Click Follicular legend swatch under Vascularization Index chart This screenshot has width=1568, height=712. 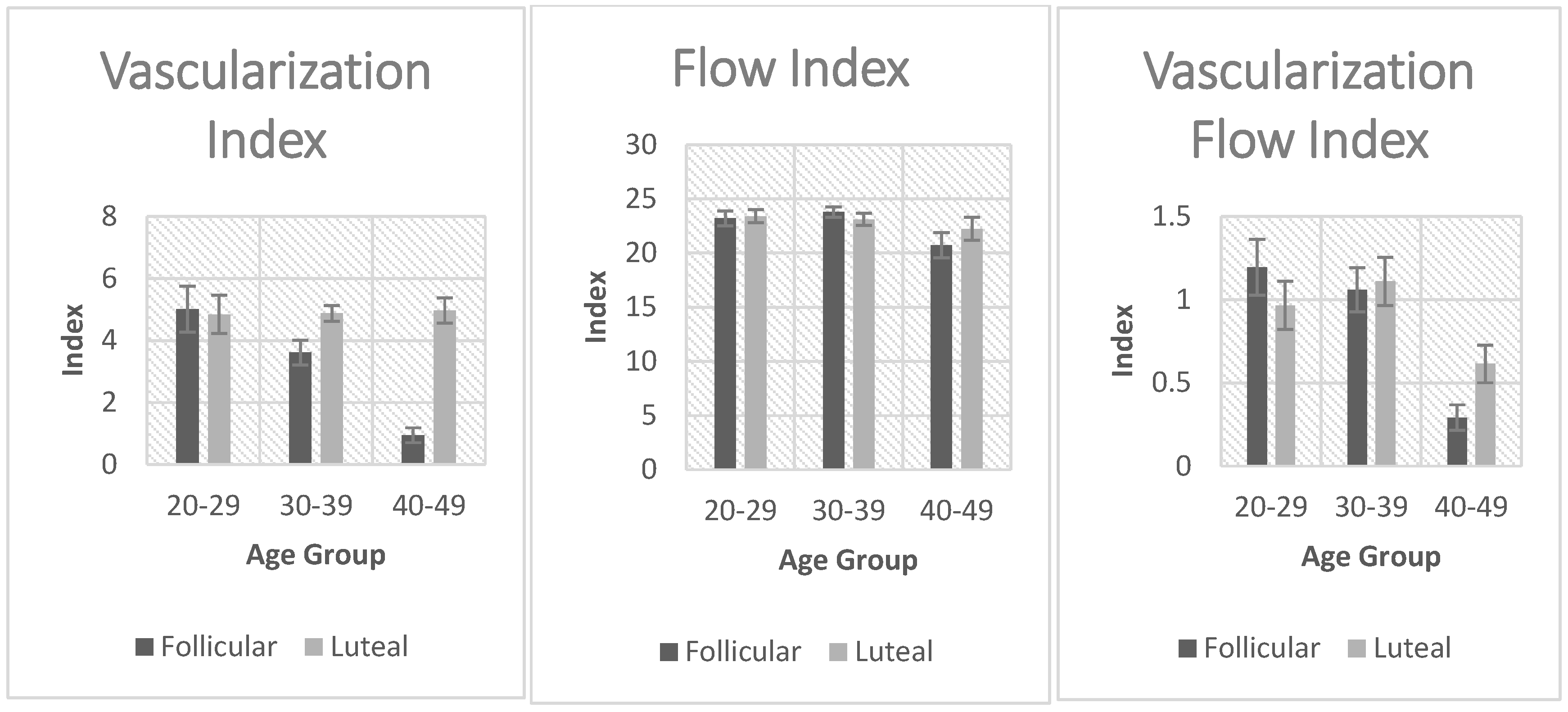(x=144, y=648)
